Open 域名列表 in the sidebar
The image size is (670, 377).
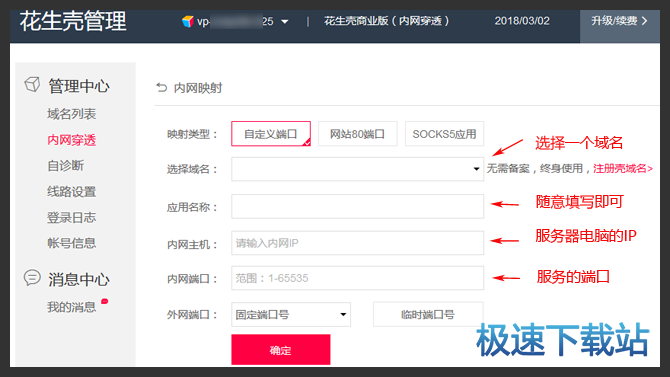pos(71,114)
